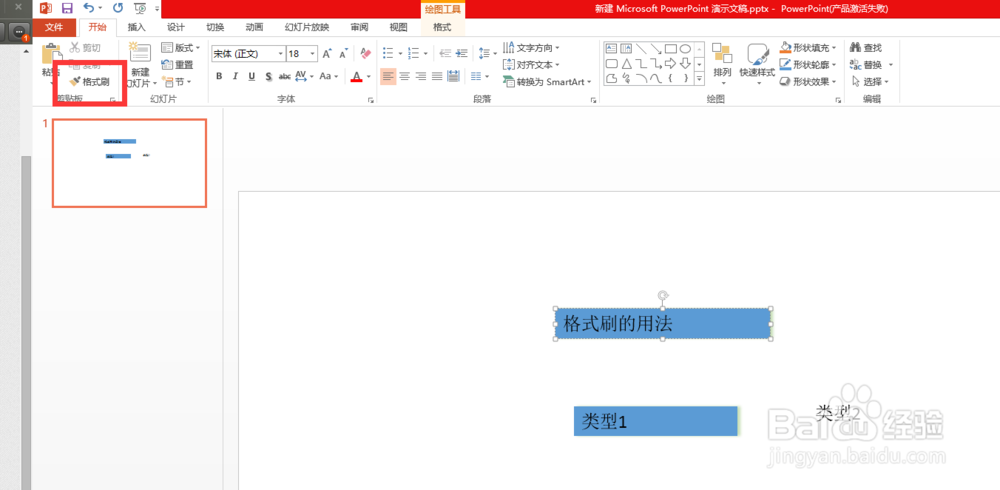
Task: Toggle Underline formatting
Action: pos(252,77)
